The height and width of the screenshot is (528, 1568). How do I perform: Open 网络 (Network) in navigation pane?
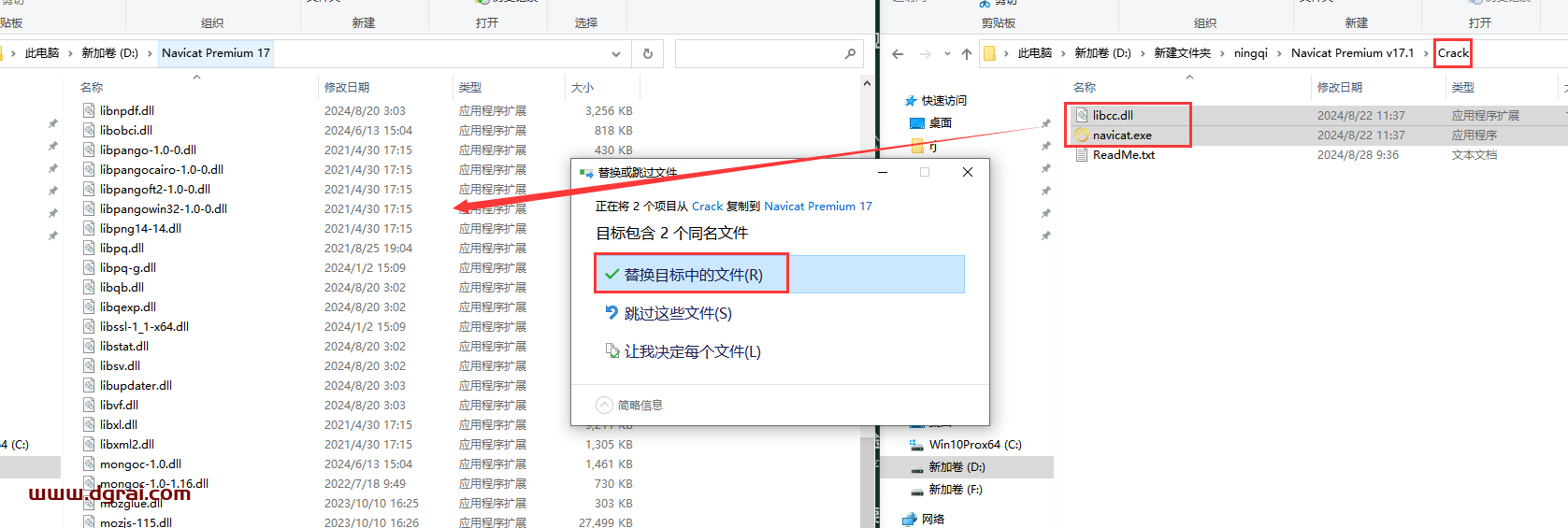point(932,520)
